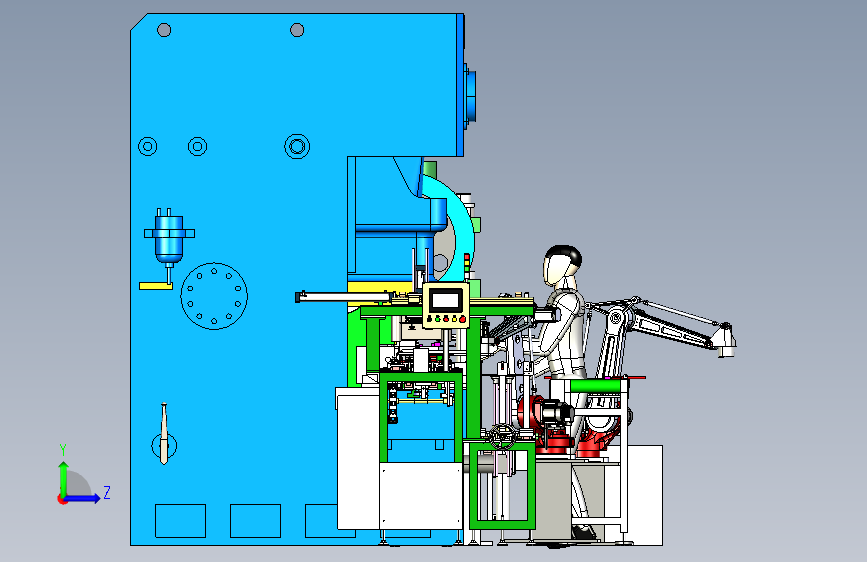Pick the blue lubricator unit on press side
This screenshot has width=867, height=562.
click(169, 237)
